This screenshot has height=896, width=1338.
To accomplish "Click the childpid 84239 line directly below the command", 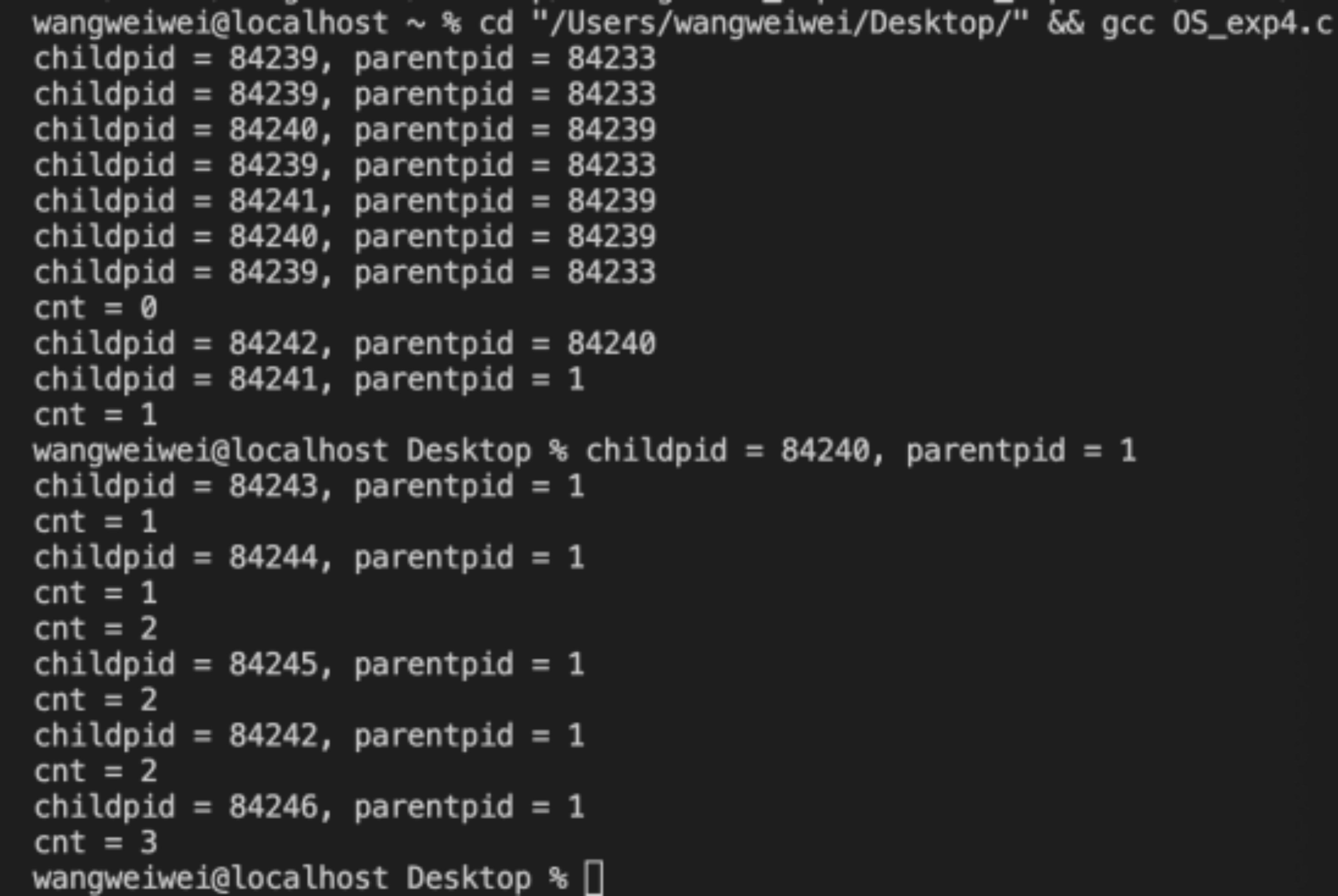I will 344,59.
